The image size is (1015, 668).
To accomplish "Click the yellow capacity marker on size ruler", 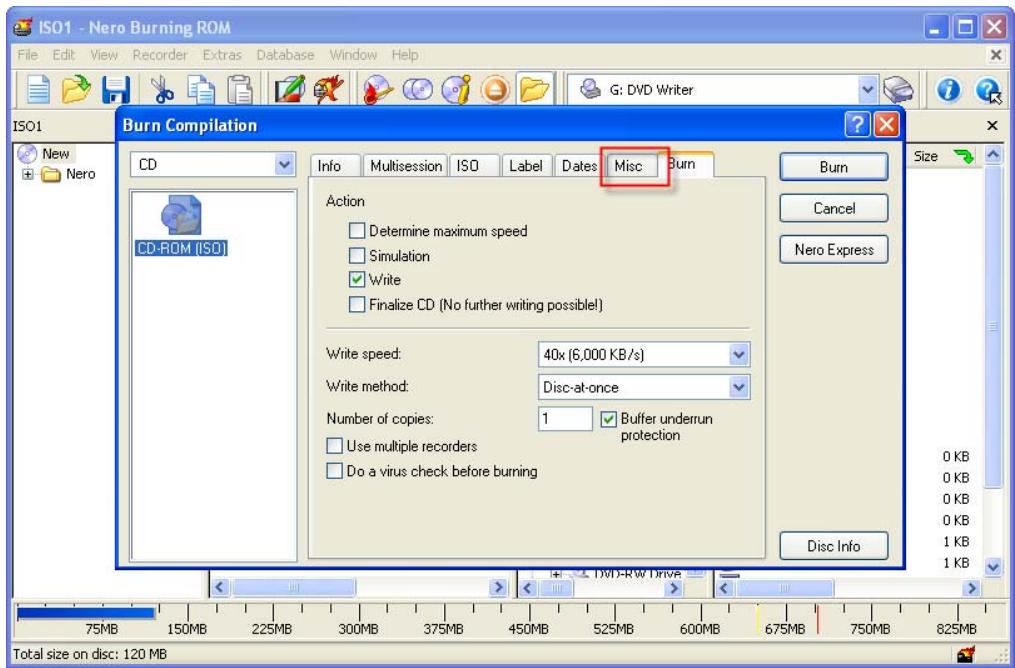I will click(757, 619).
